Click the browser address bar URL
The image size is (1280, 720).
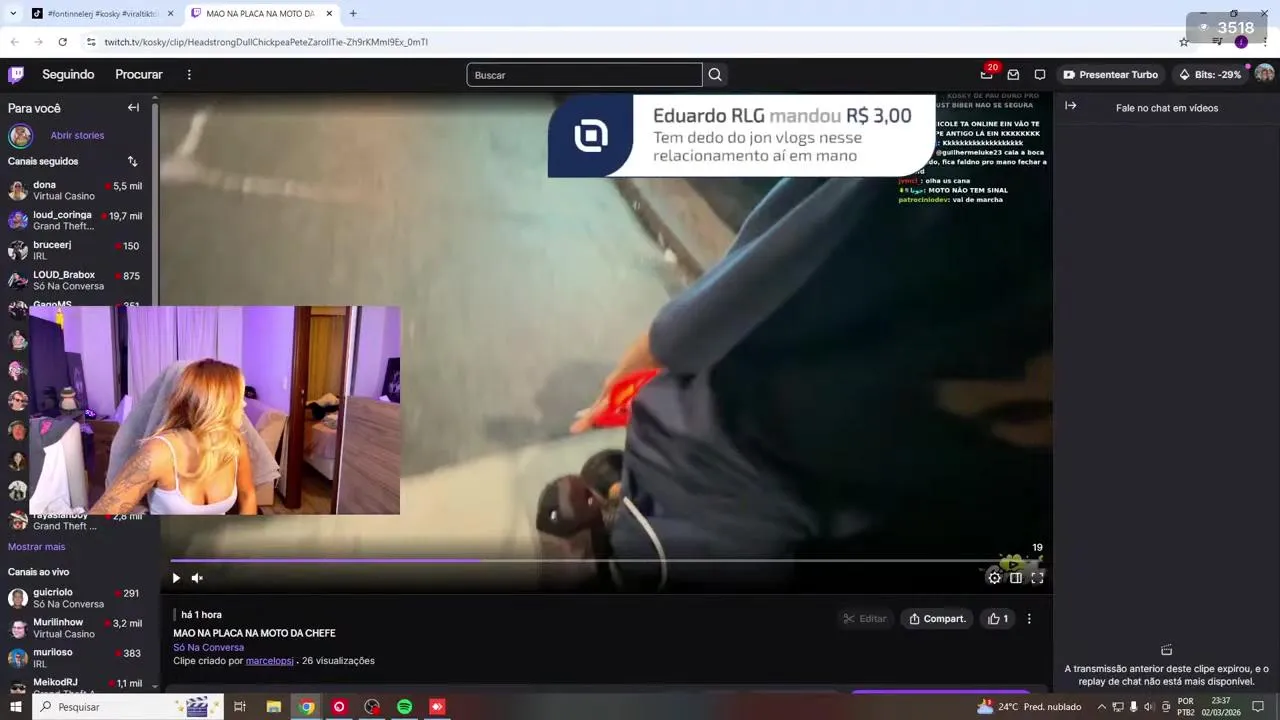(266, 42)
